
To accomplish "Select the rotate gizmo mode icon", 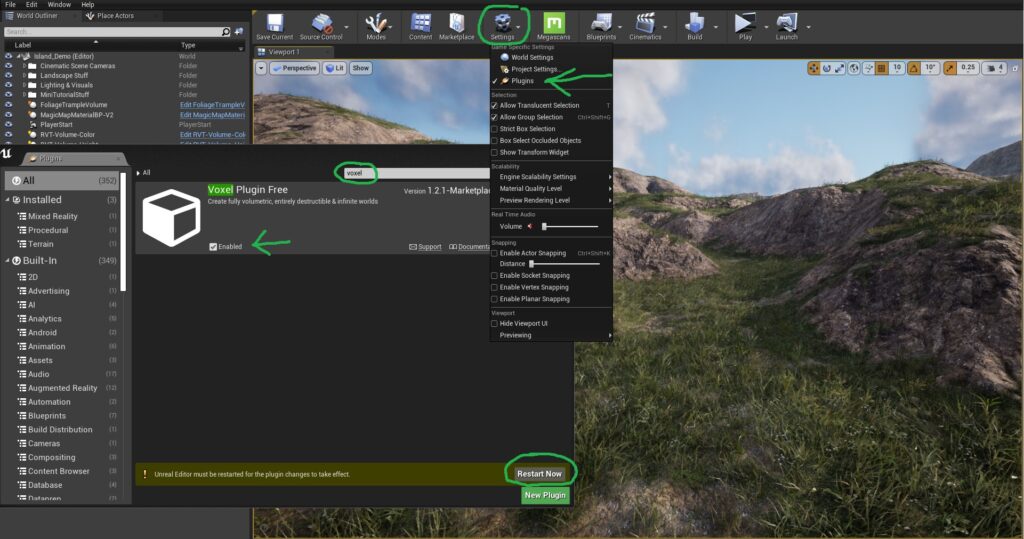I will click(827, 68).
